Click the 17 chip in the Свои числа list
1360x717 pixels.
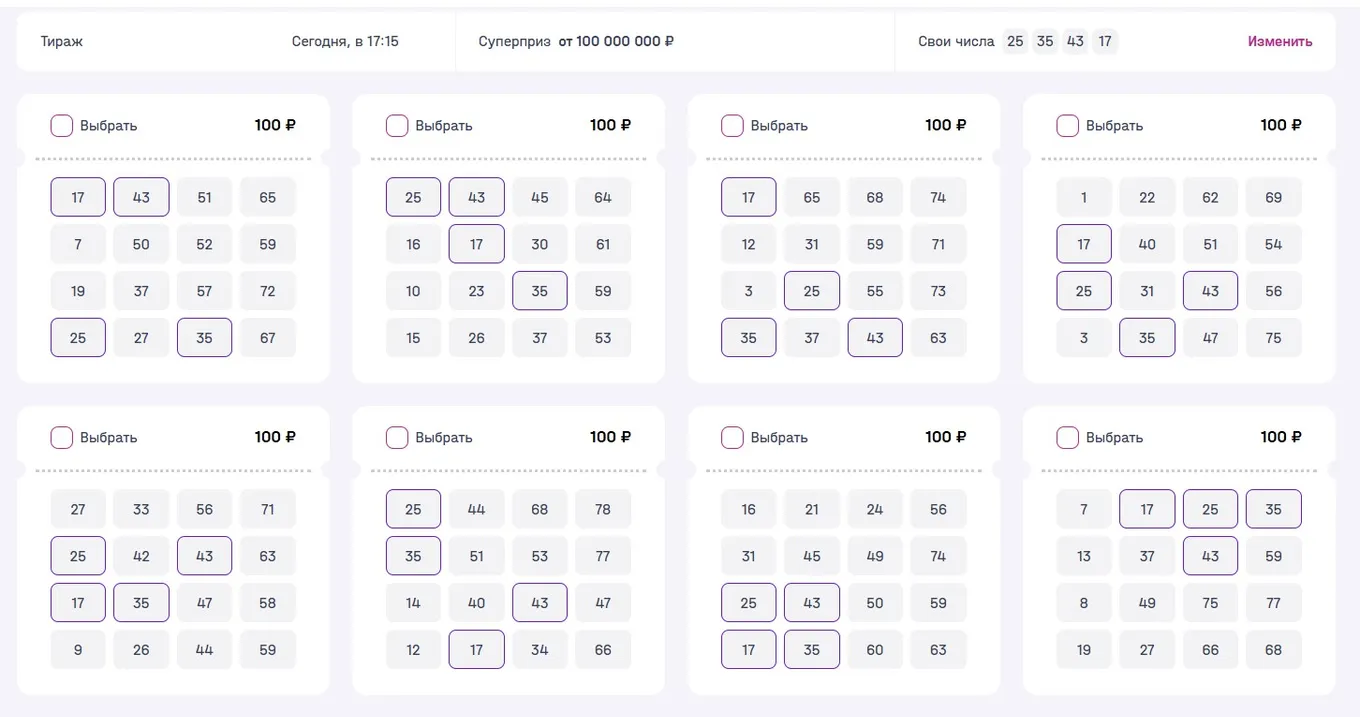pos(1105,41)
